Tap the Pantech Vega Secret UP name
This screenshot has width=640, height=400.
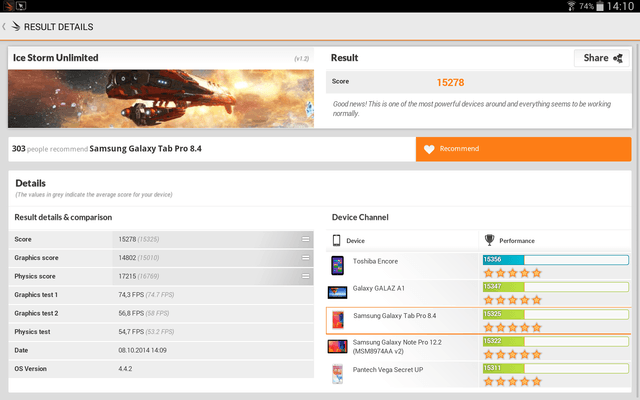[x=388, y=370]
